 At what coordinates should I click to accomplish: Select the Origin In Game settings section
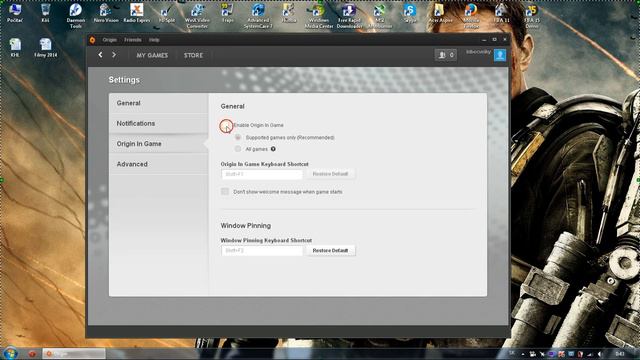[159, 144]
